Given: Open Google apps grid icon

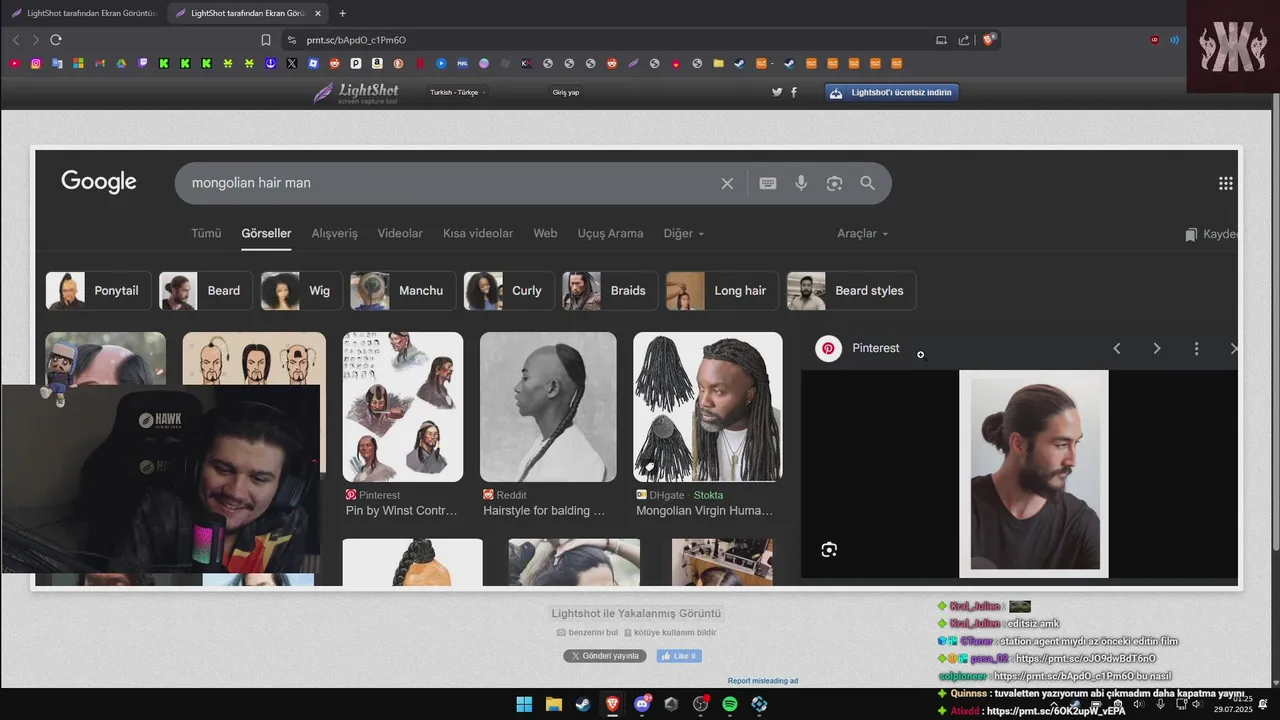Looking at the screenshot, I should click(x=1226, y=183).
